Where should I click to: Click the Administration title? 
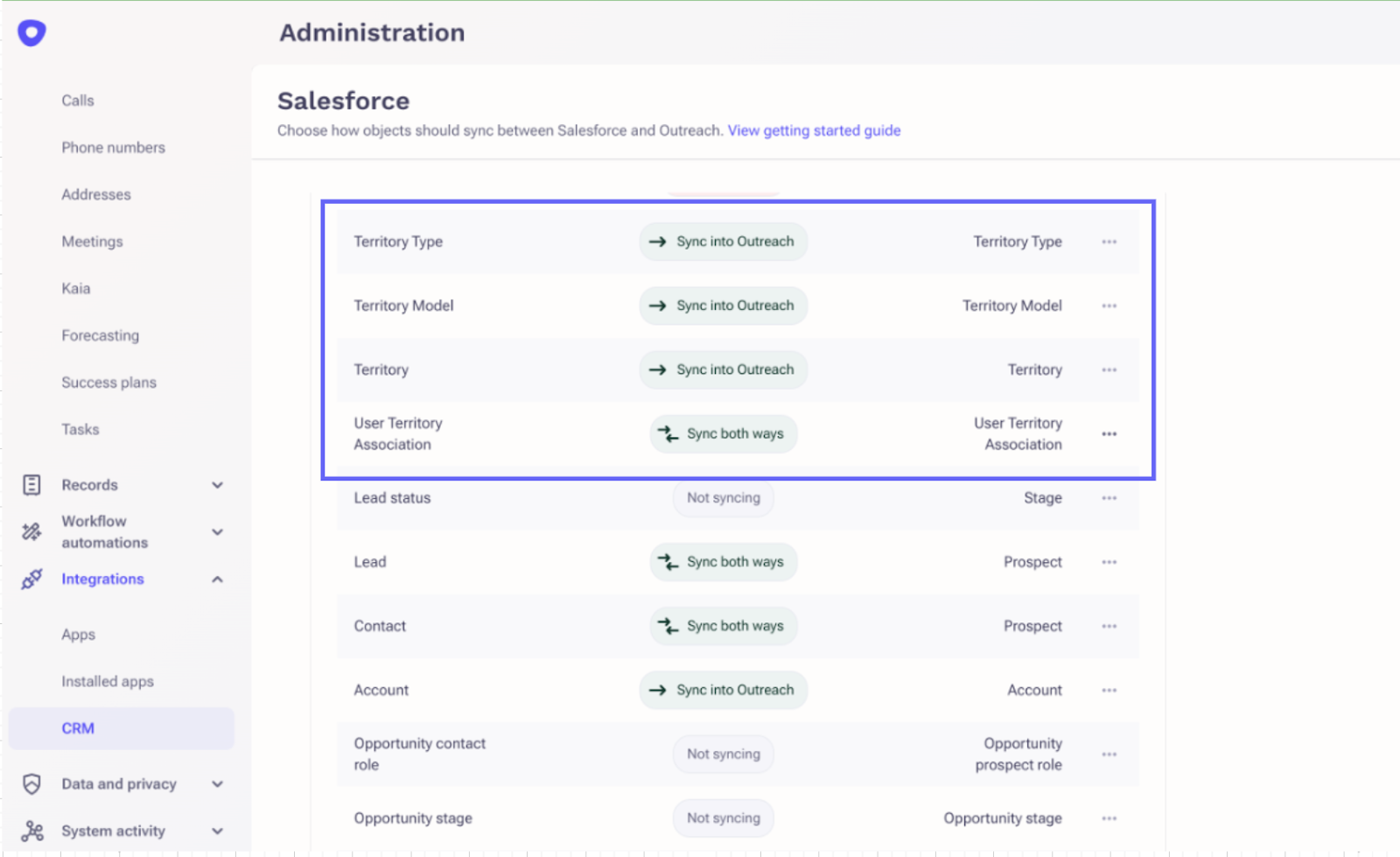372,32
